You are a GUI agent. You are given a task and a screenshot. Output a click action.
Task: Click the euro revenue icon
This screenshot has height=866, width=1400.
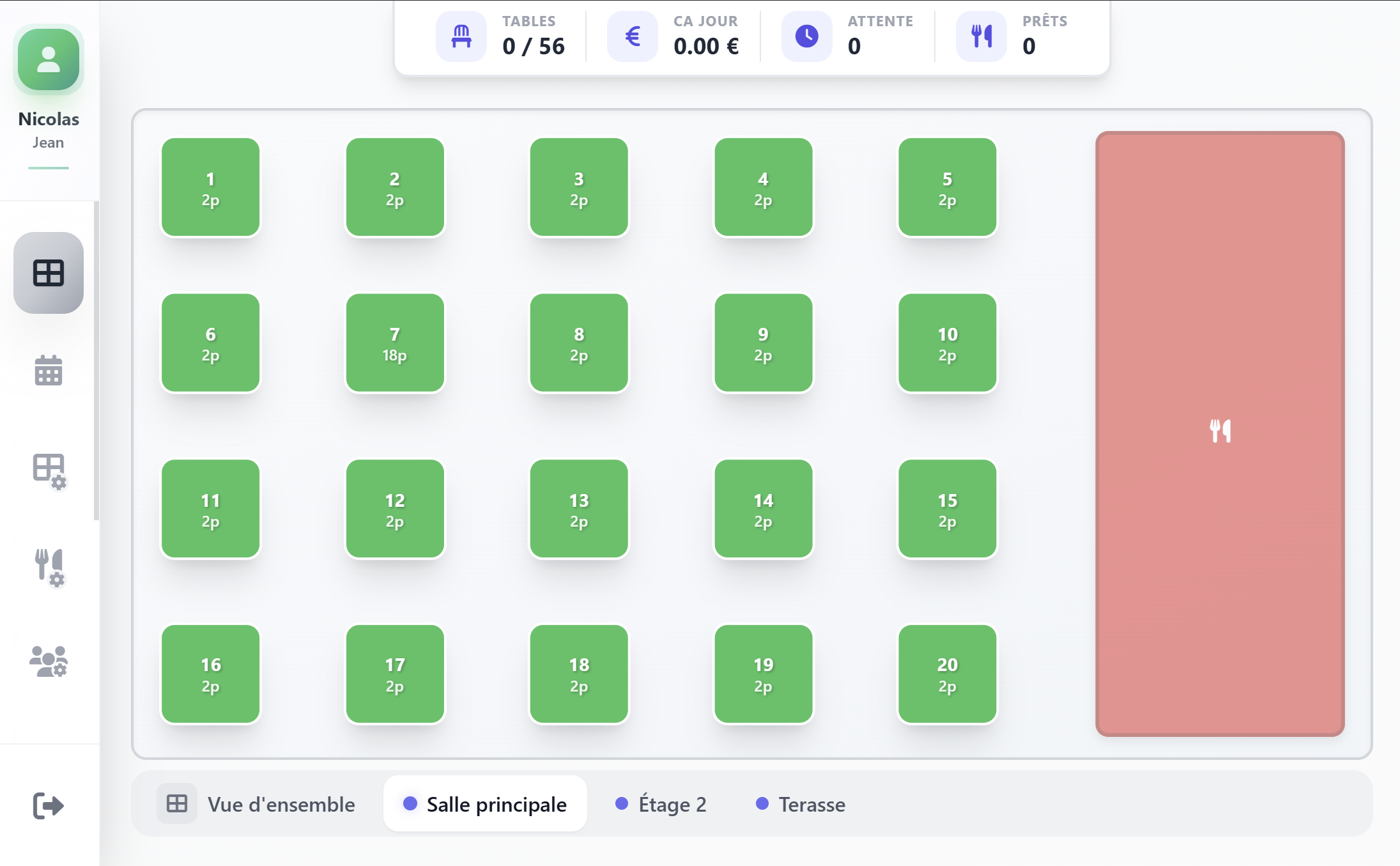click(633, 36)
